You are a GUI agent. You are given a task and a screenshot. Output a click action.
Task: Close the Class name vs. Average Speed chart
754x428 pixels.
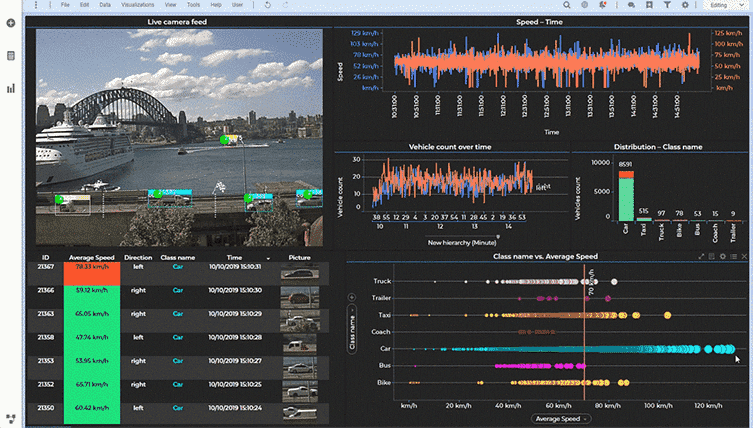pyautogui.click(x=744, y=257)
